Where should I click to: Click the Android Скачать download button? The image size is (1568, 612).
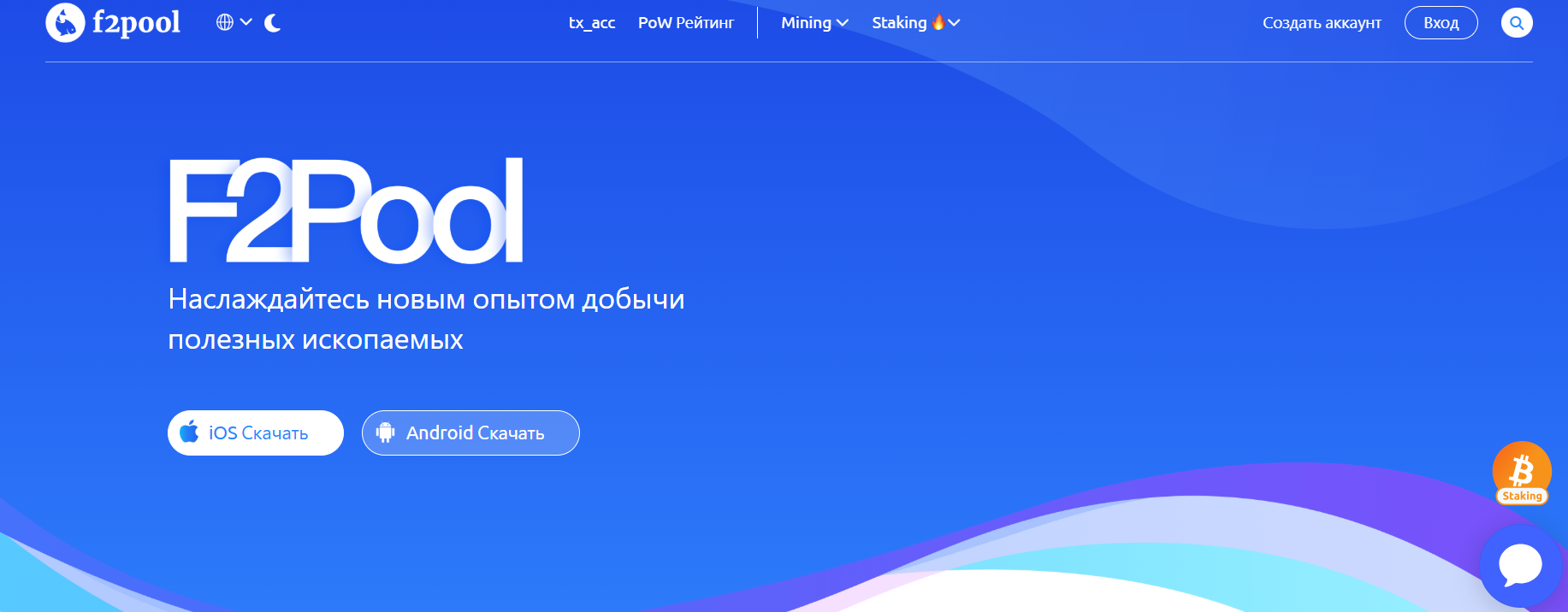pyautogui.click(x=470, y=433)
